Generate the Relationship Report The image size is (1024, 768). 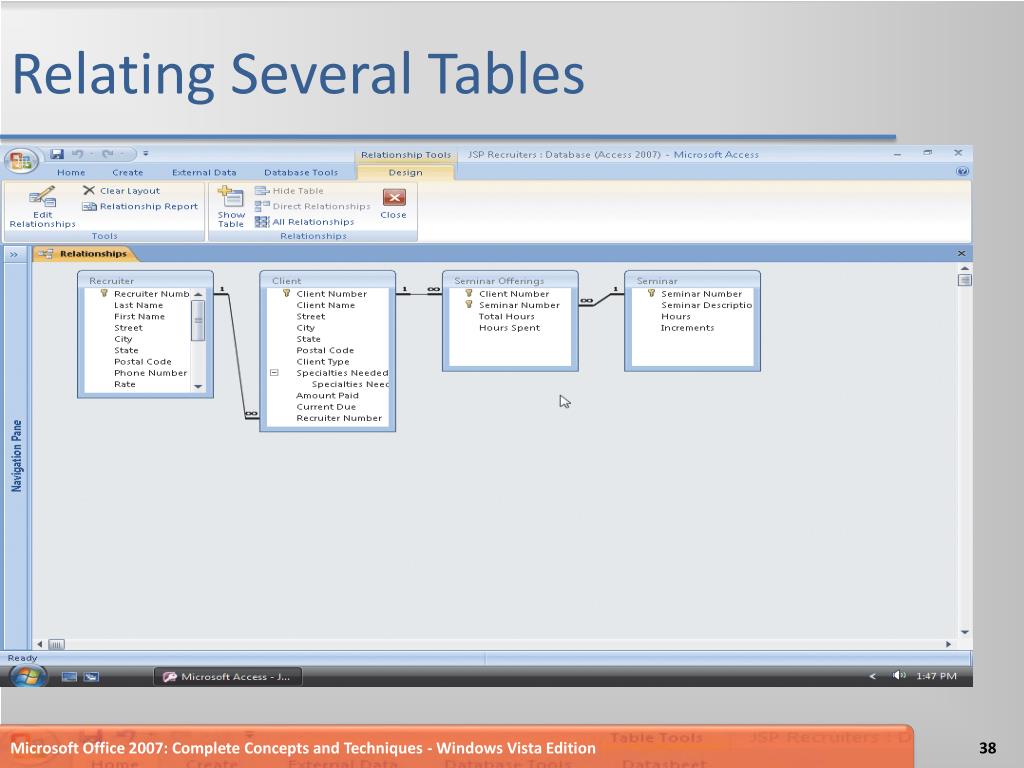tap(140, 206)
